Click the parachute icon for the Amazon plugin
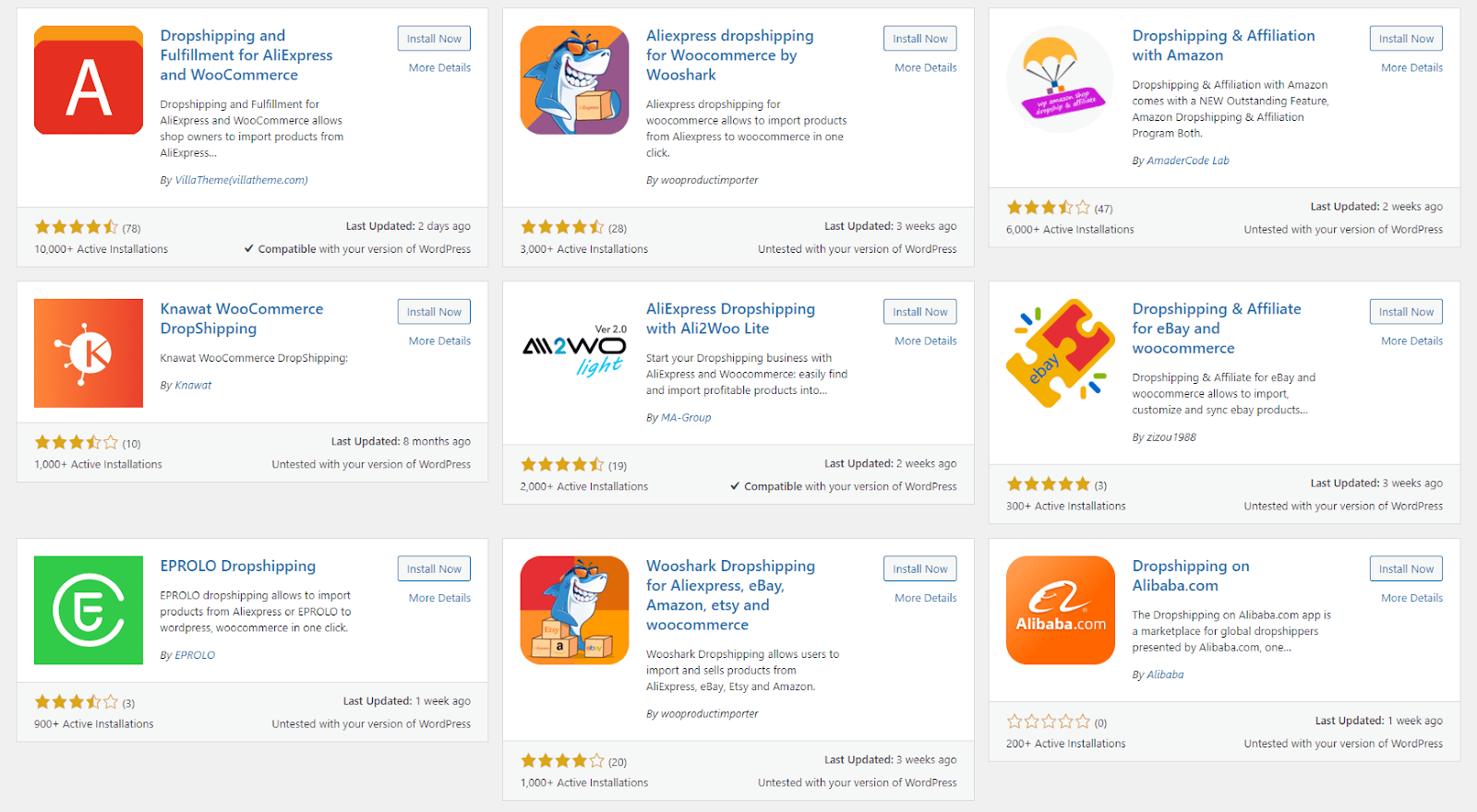Screen dimensions: 1477x812 (1061, 80)
